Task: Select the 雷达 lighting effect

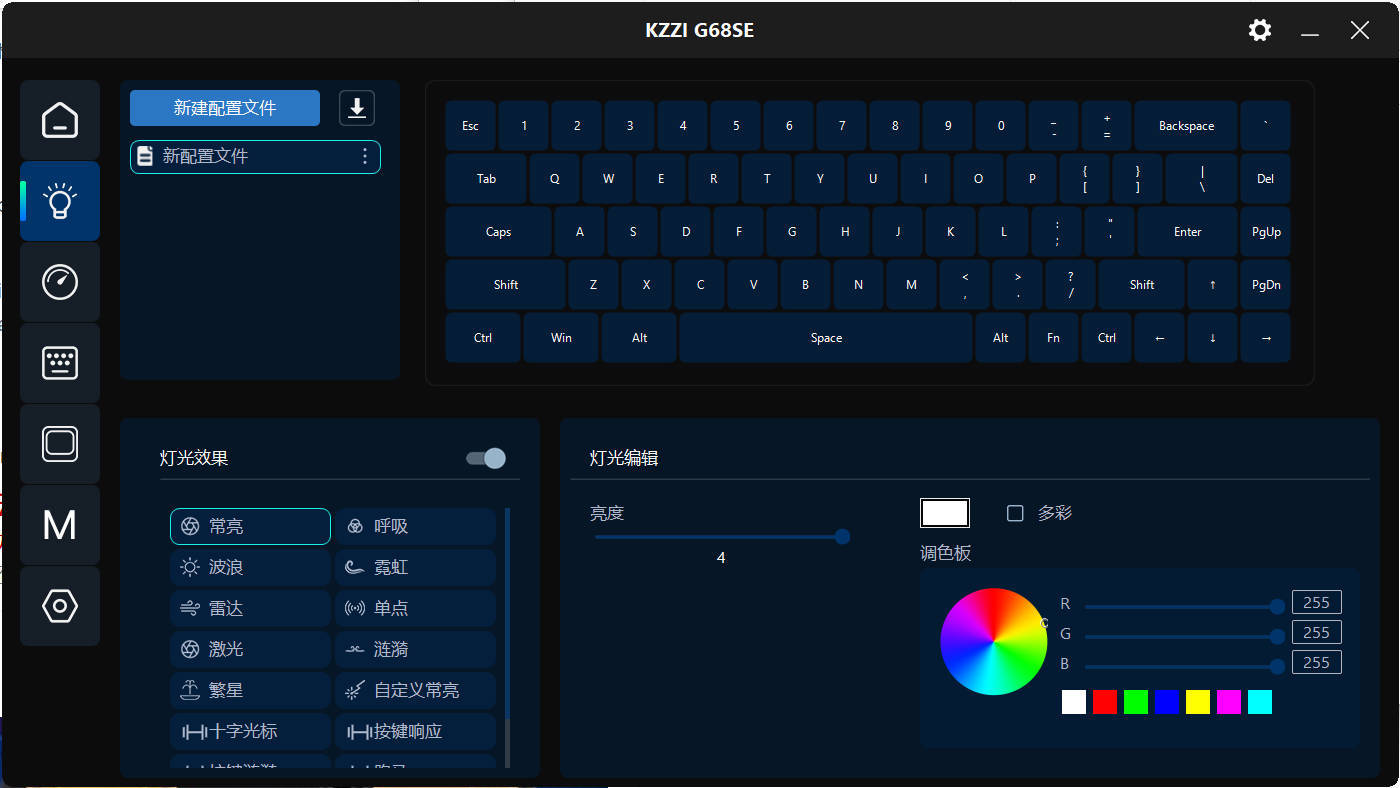Action: click(250, 609)
